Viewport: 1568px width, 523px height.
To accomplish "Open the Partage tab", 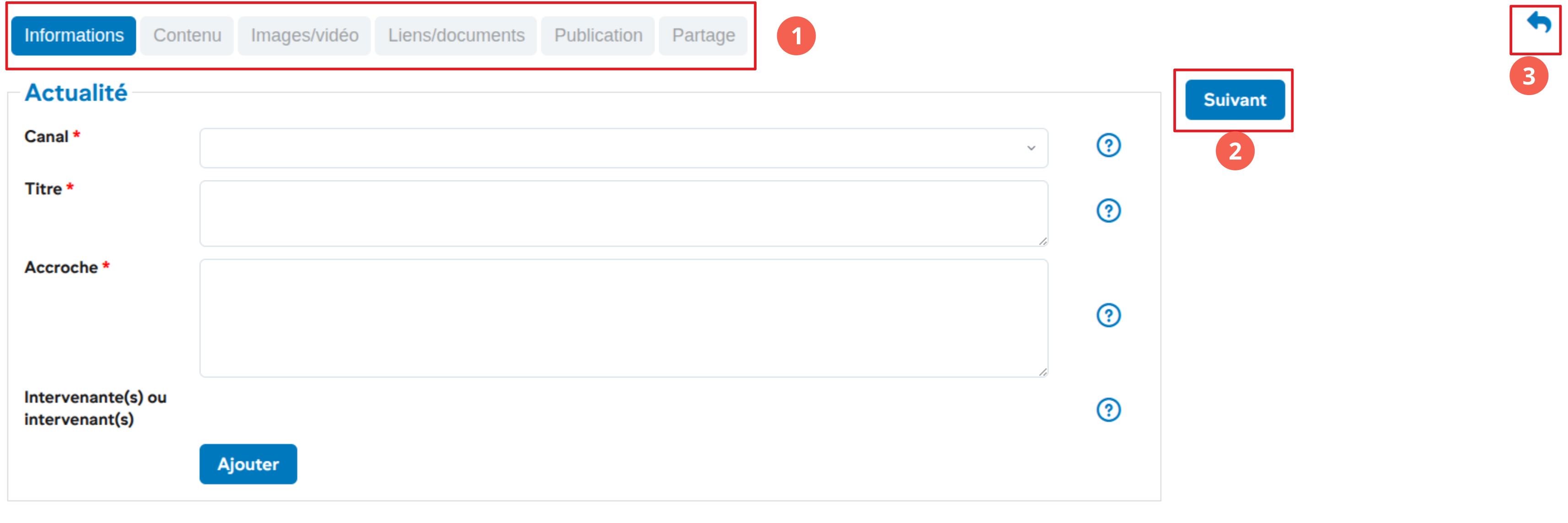I will tap(703, 35).
